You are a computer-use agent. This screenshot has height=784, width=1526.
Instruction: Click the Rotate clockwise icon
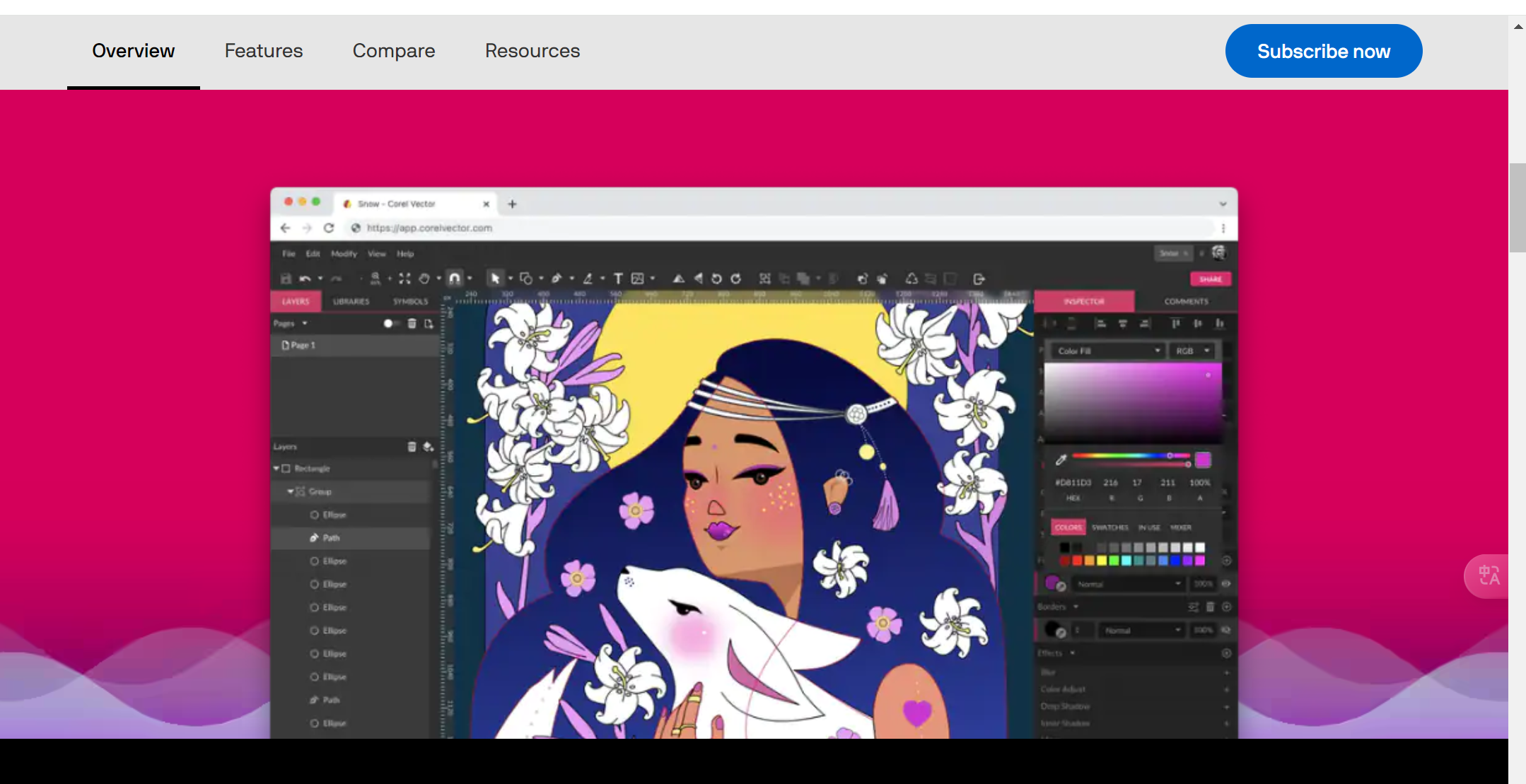click(735, 279)
